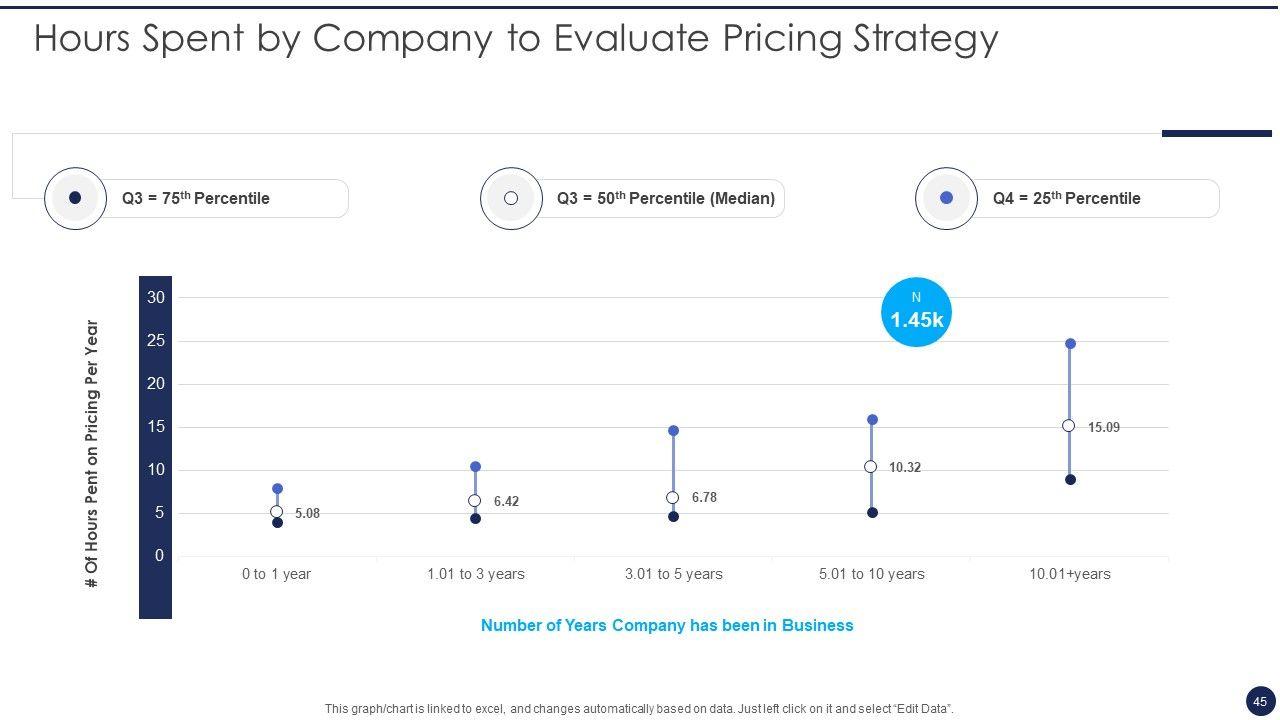The height and width of the screenshot is (720, 1280).
Task: Select the median marker labeled 10.32
Action: [871, 467]
